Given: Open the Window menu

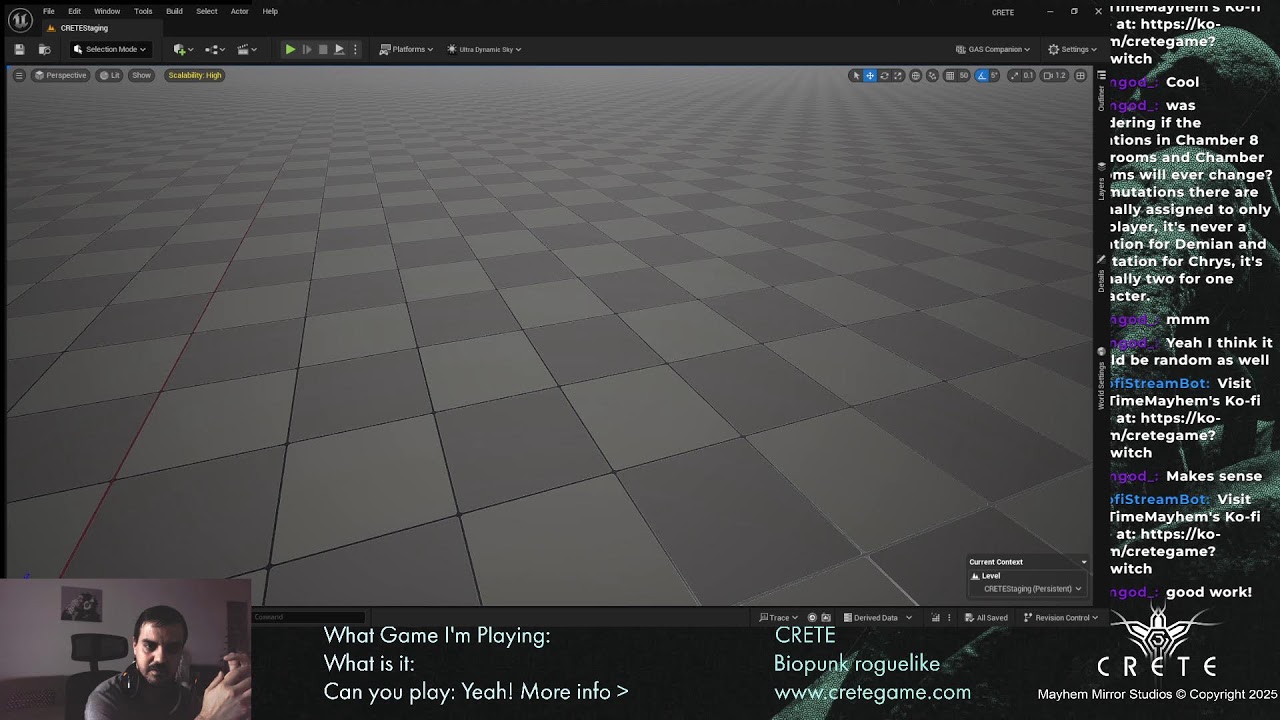Looking at the screenshot, I should [x=107, y=11].
